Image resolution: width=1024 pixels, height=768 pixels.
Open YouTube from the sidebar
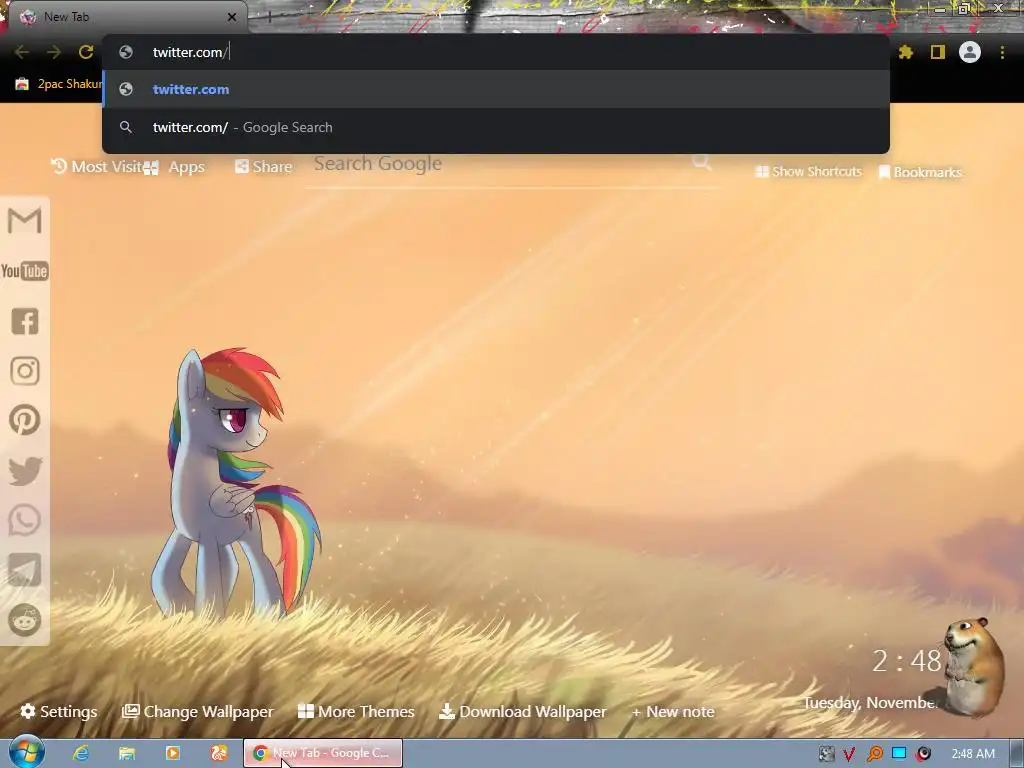click(25, 271)
